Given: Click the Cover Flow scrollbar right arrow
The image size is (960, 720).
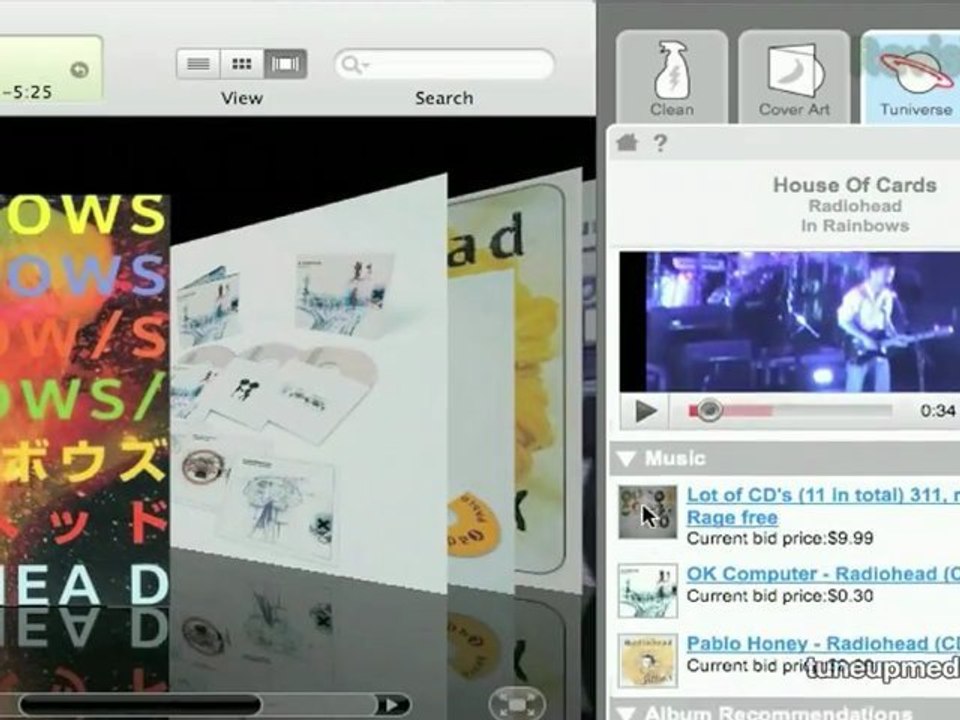Looking at the screenshot, I should [x=392, y=705].
